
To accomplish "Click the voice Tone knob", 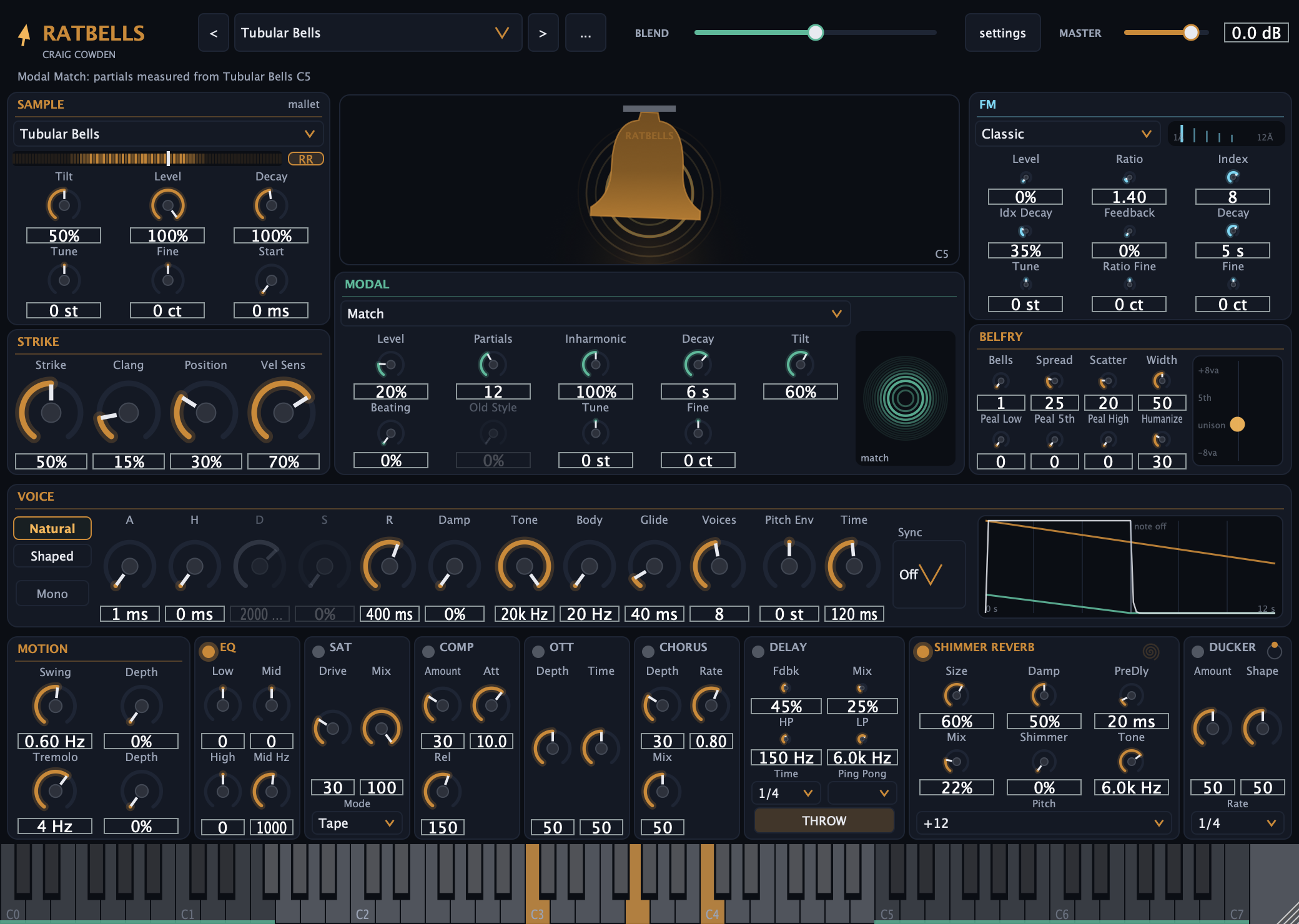I will point(525,566).
